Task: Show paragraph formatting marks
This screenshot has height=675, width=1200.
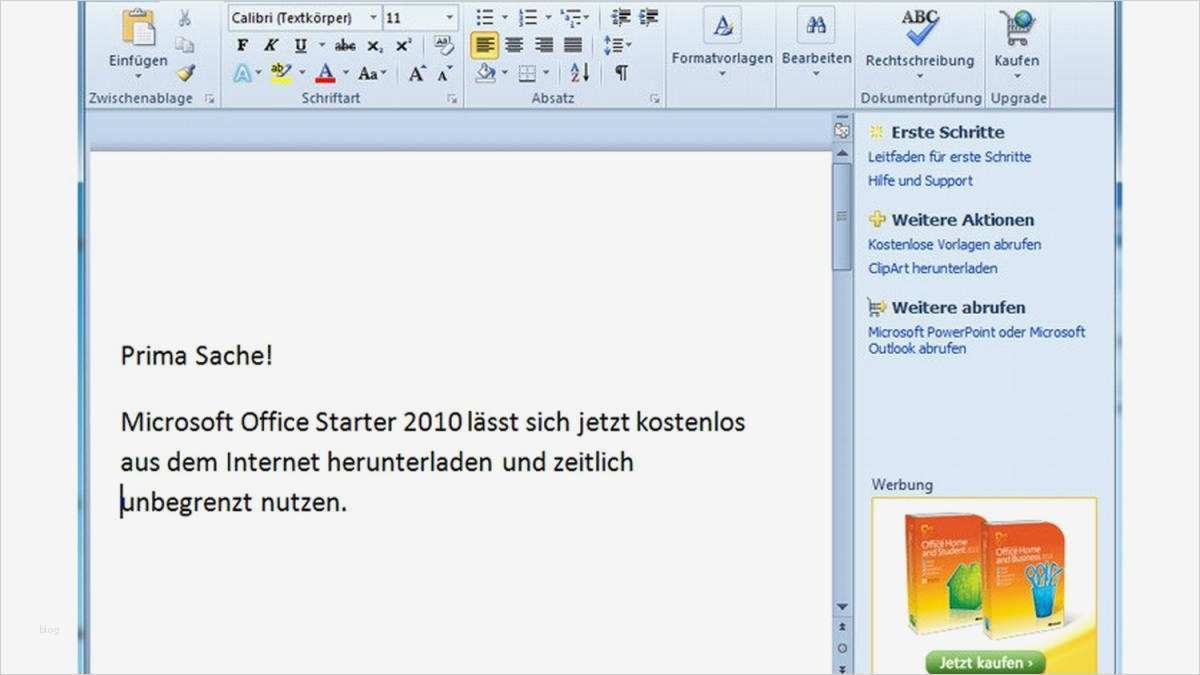Action: 620,71
